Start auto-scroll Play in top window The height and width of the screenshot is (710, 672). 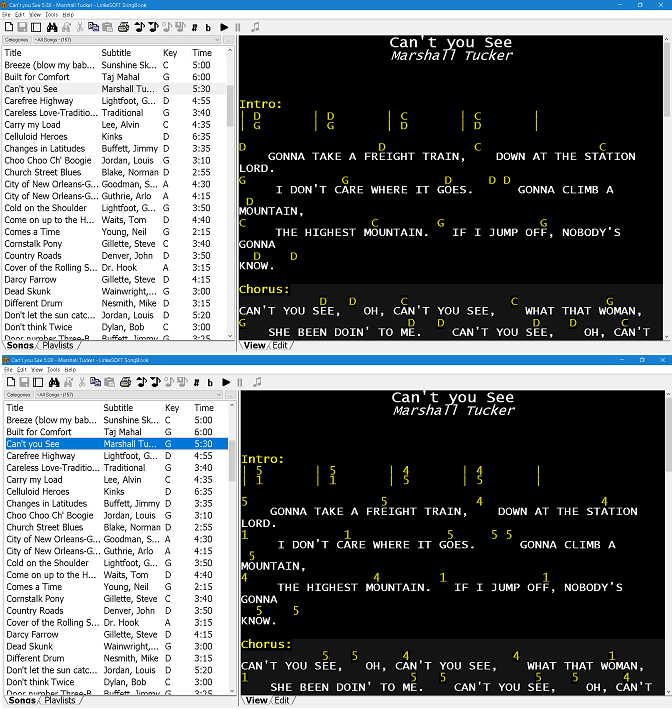pos(224,27)
